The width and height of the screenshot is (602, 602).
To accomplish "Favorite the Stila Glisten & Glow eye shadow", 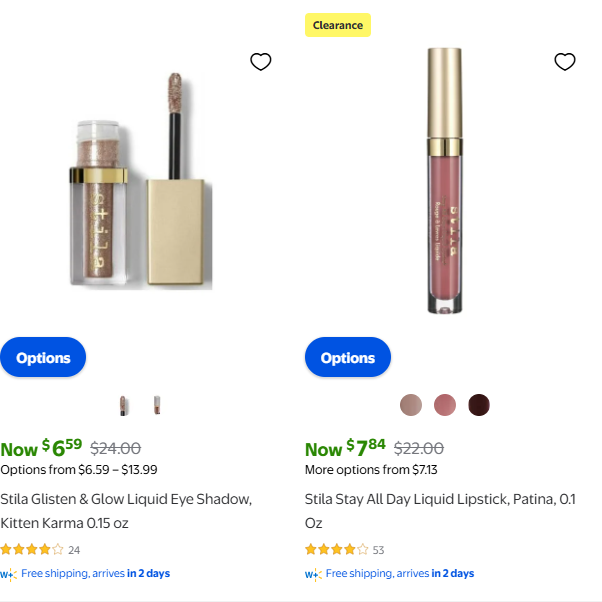I will (x=261, y=62).
